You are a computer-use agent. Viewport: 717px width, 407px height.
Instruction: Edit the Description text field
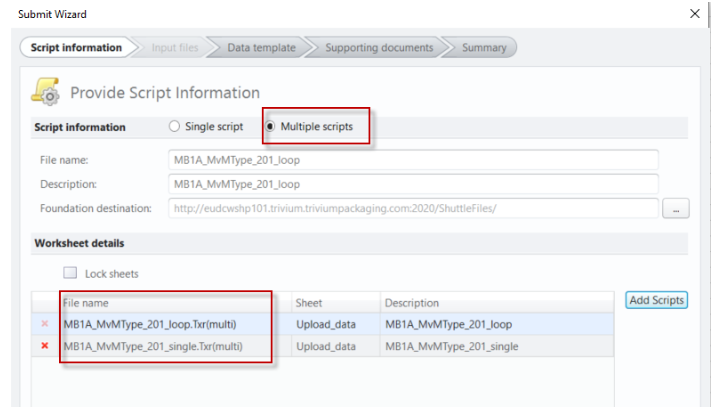413,184
